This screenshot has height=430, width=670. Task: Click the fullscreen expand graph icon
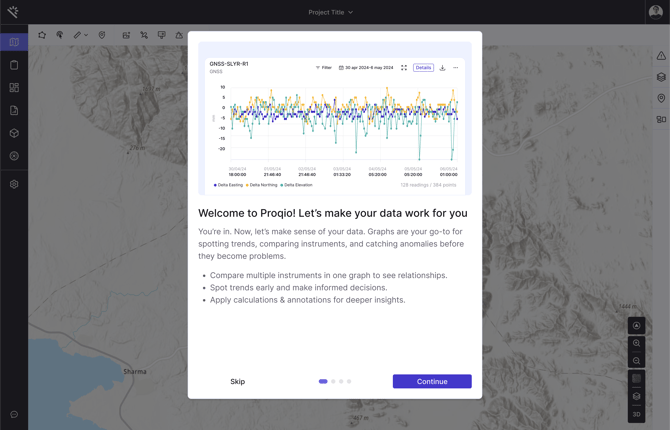[x=404, y=68]
